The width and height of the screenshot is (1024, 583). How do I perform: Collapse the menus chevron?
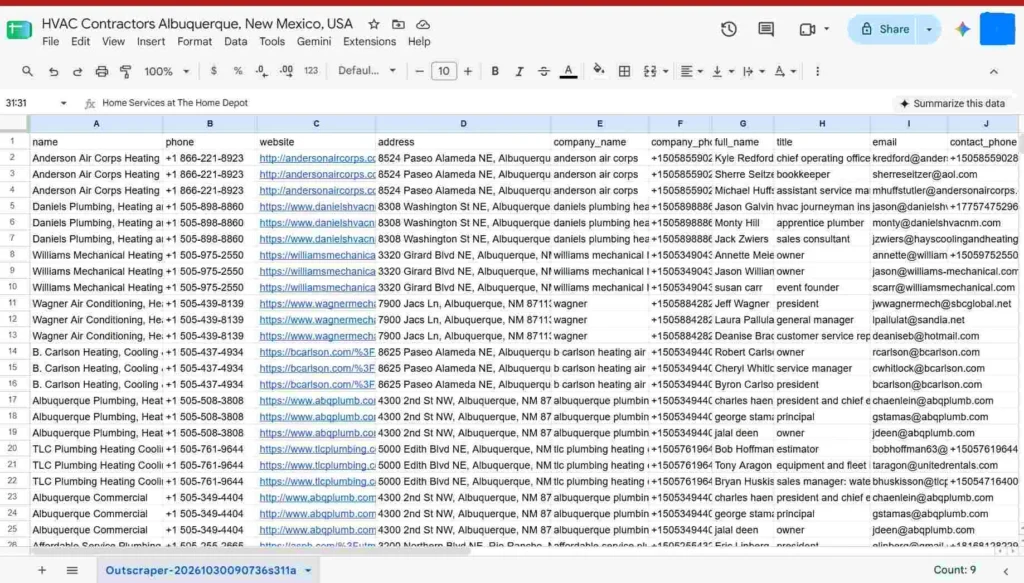point(993,71)
